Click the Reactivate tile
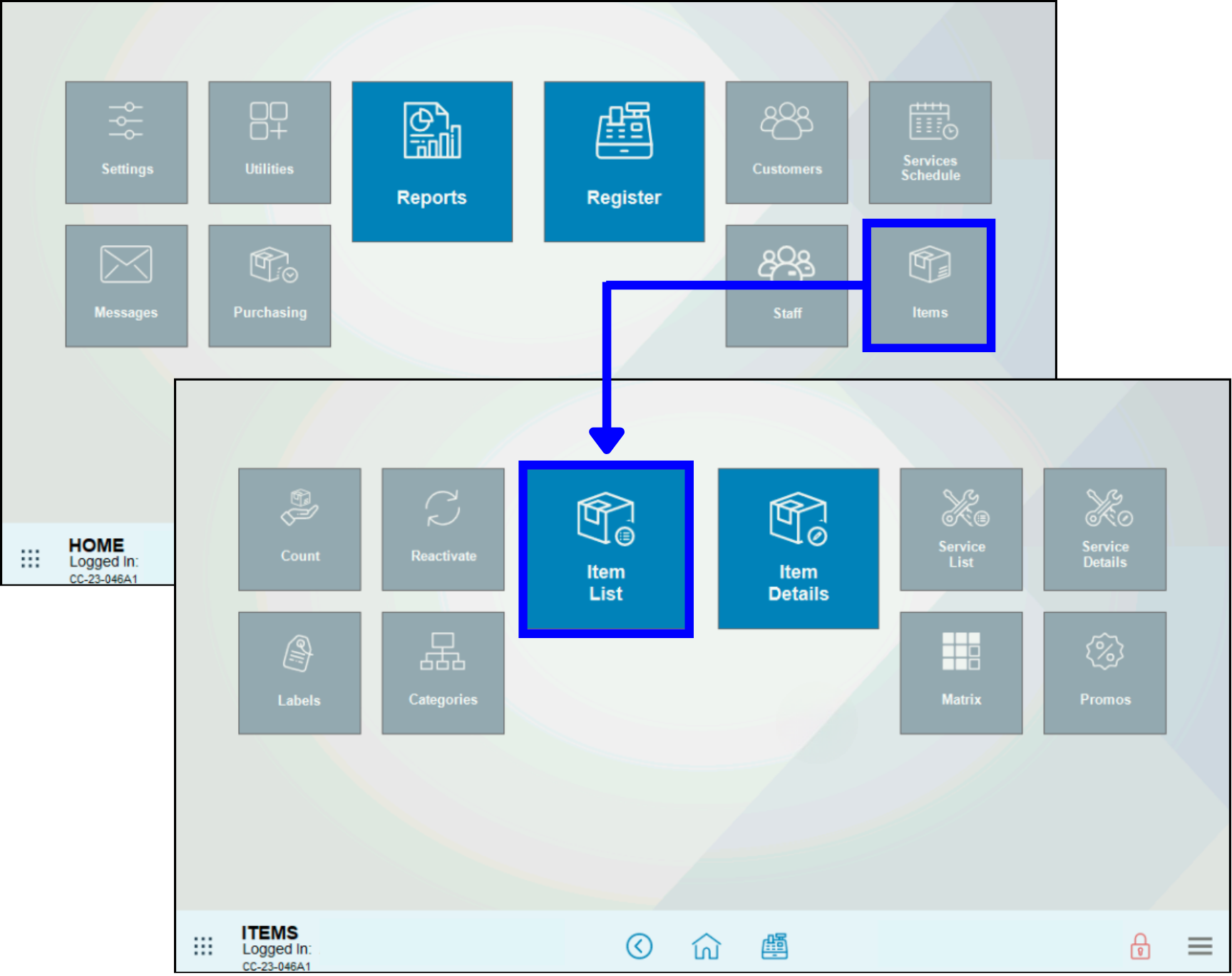Screen dimensions: 1232x976 pyautogui.click(x=443, y=529)
